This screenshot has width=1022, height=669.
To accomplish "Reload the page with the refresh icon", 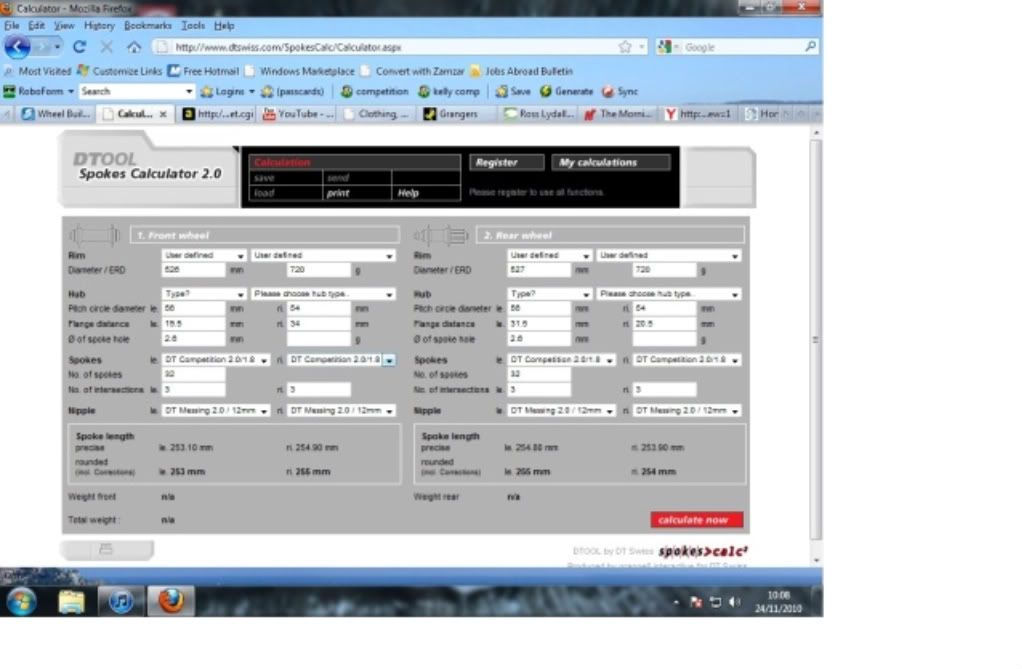I will tap(80, 47).
